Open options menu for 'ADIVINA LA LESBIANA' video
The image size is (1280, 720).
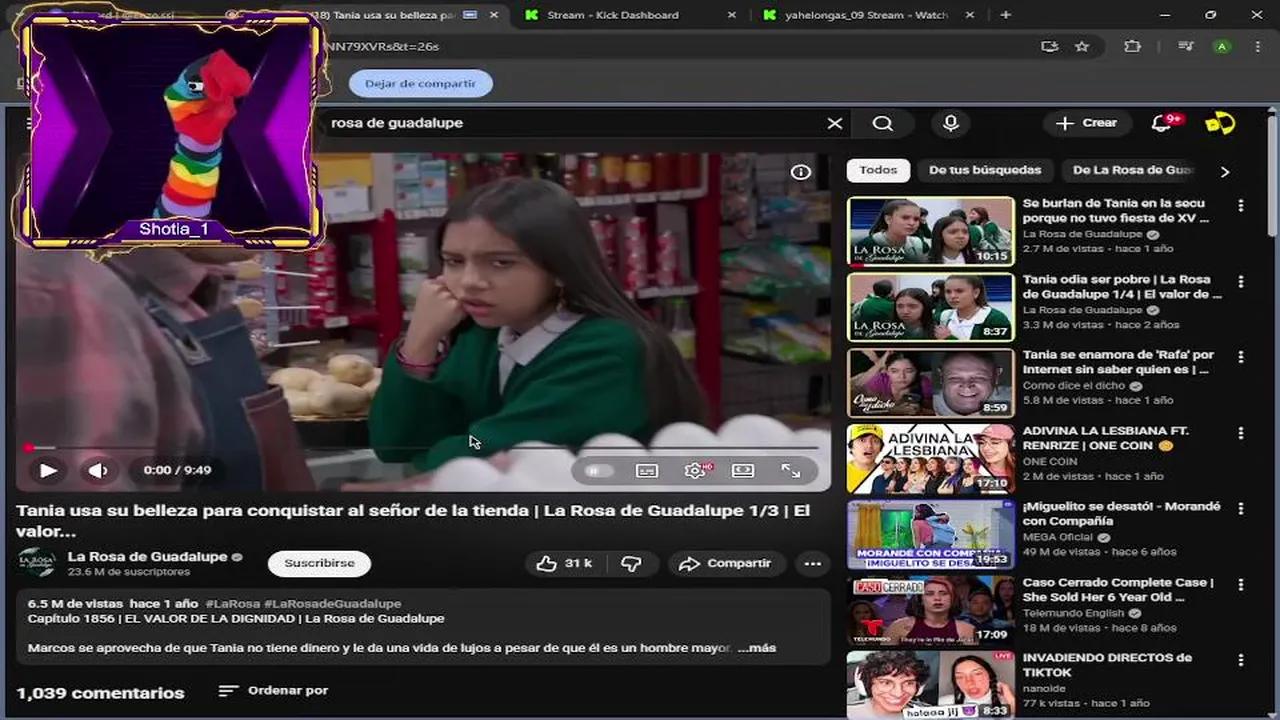(1241, 433)
